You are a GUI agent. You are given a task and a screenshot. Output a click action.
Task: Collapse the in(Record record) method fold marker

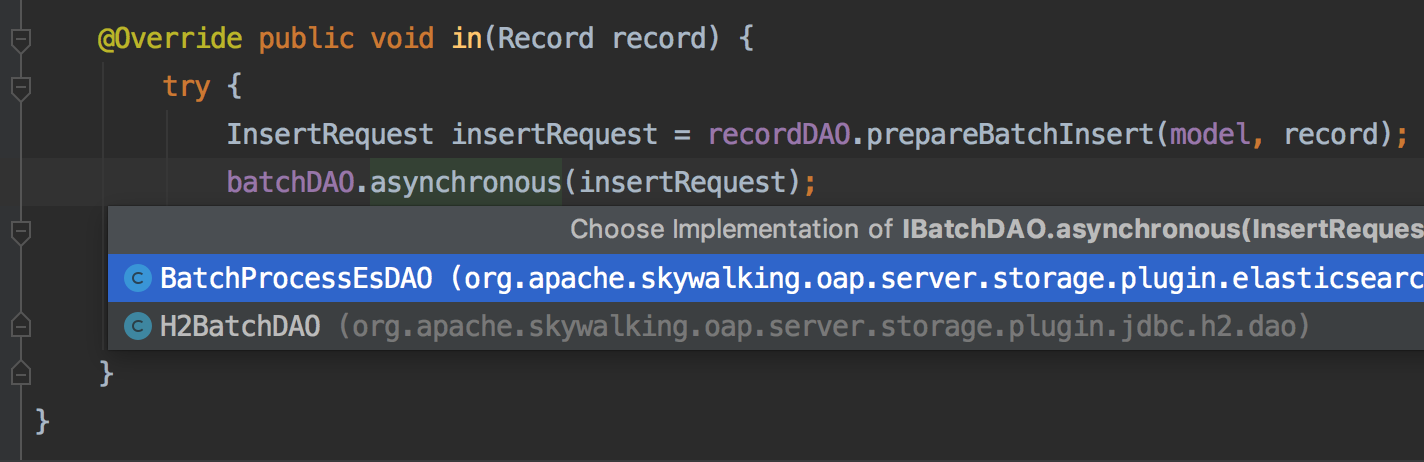tap(20, 40)
